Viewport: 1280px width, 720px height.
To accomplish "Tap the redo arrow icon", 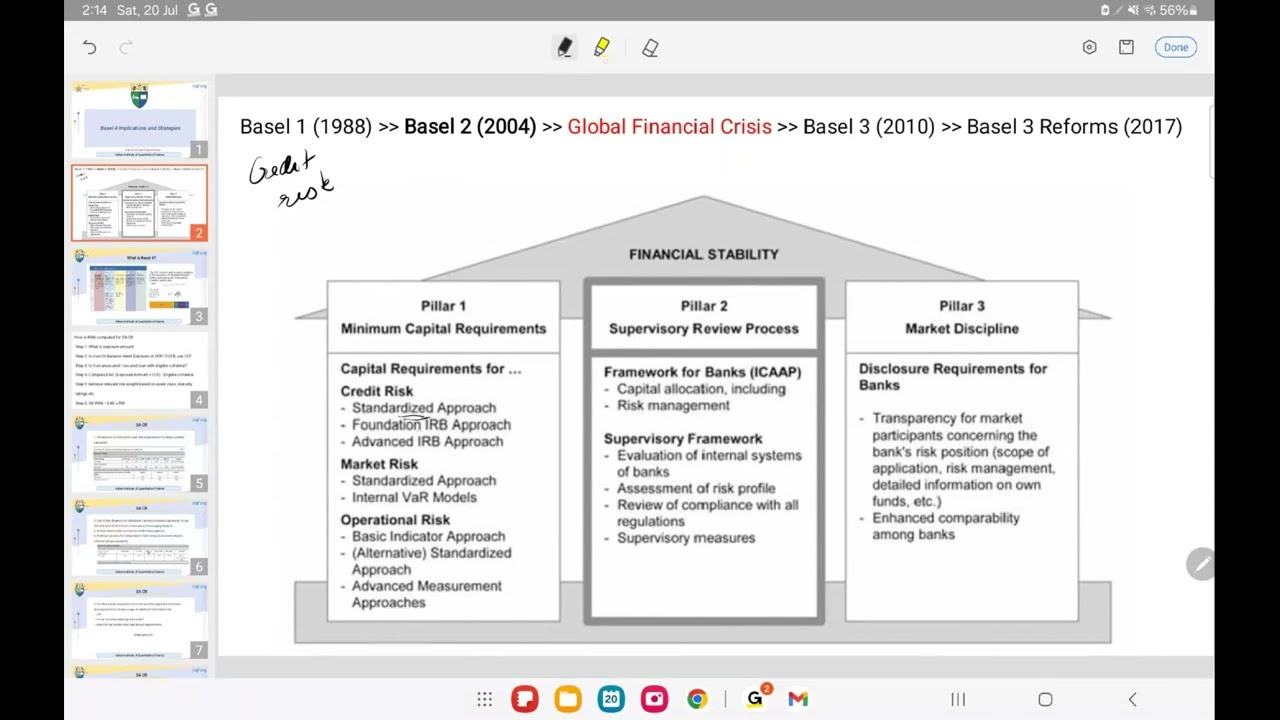I will 126,47.
